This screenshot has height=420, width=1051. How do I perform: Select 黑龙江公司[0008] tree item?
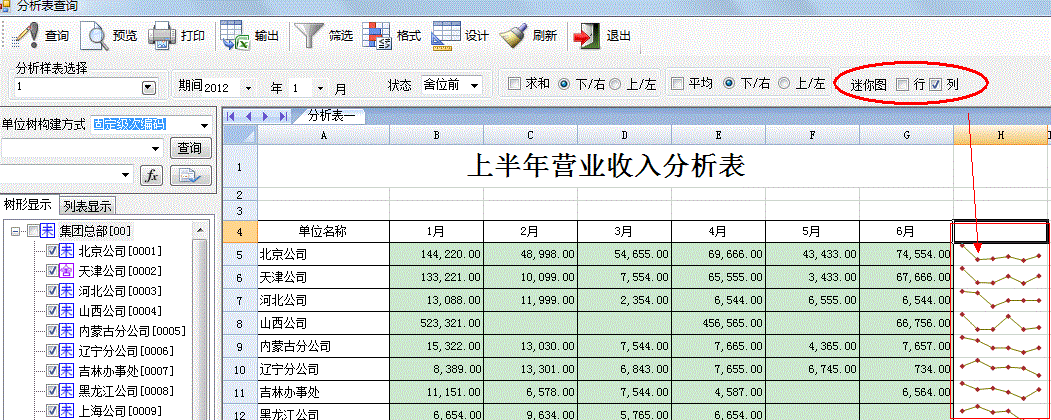tap(126, 391)
